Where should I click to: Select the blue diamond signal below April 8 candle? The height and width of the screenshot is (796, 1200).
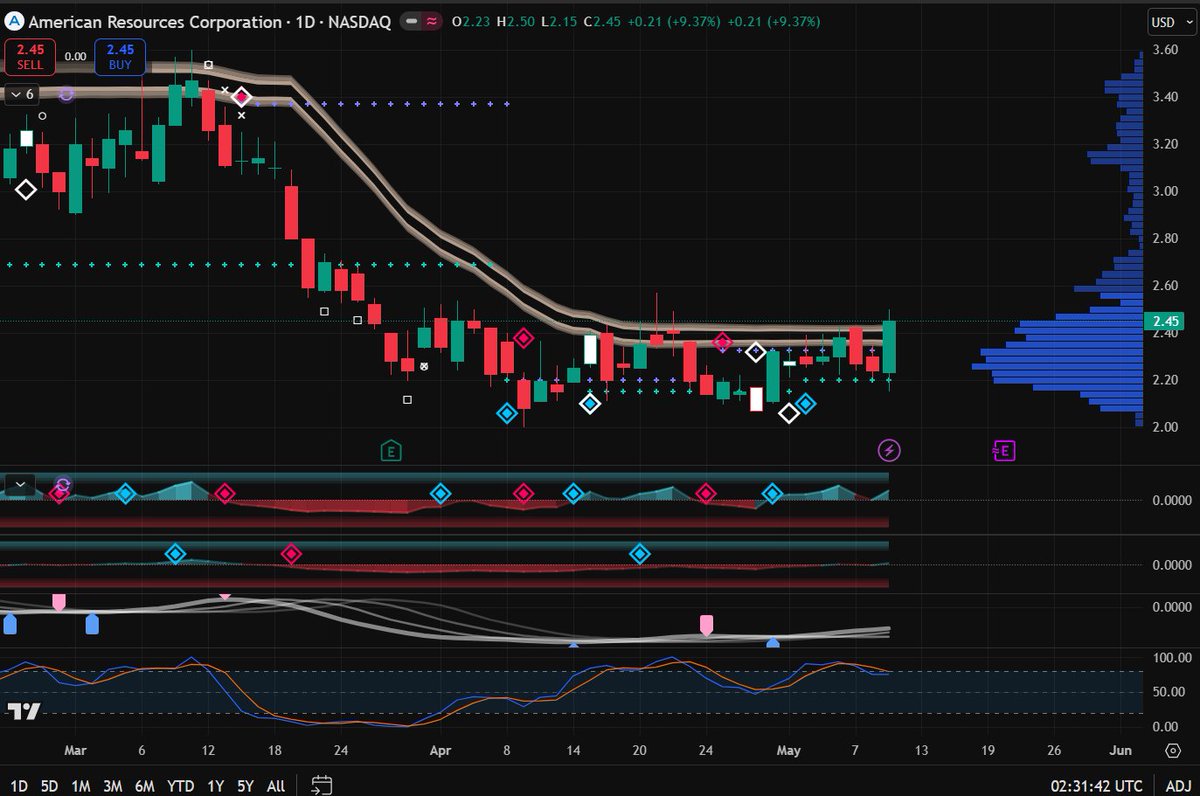pos(507,413)
